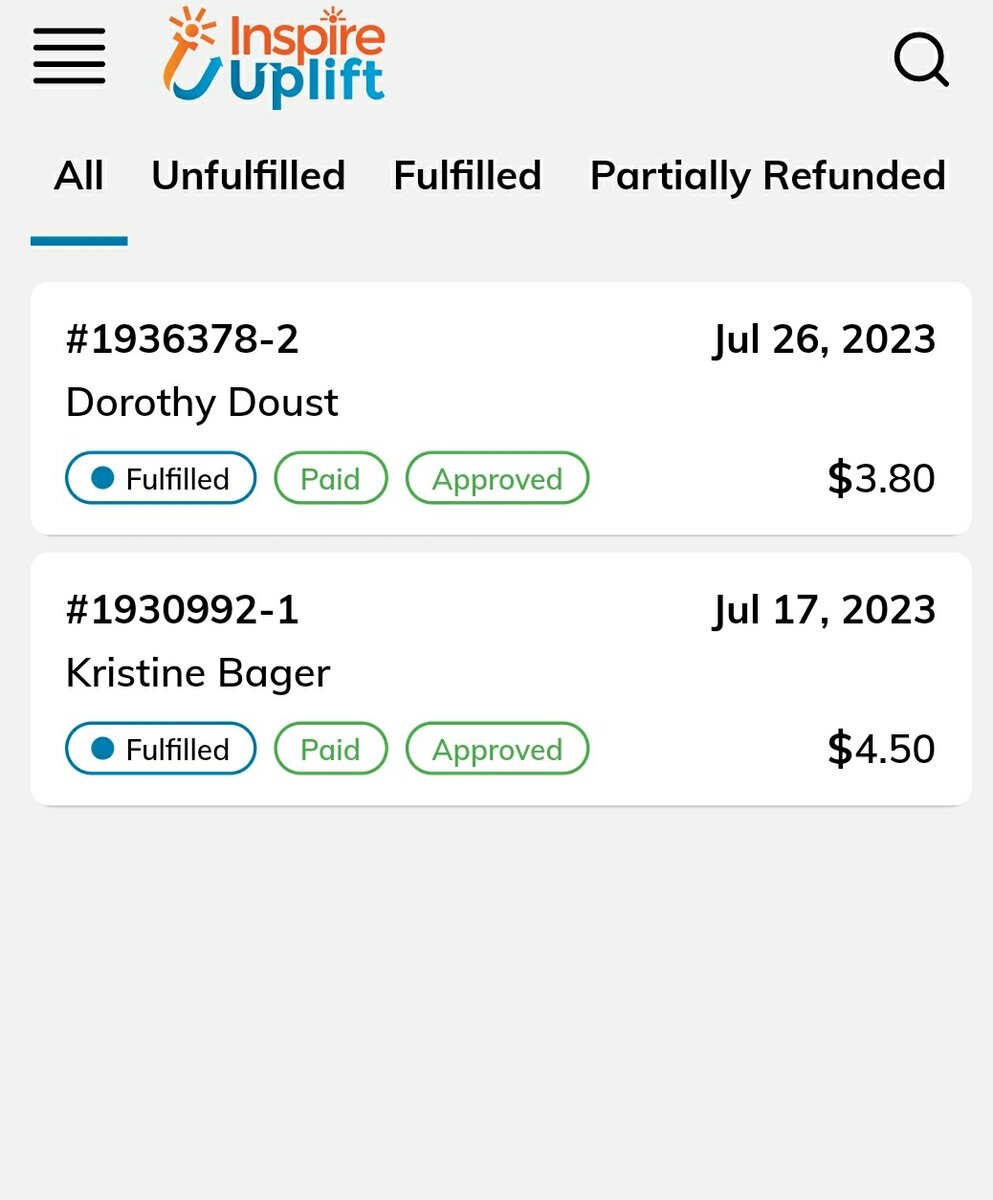Click Approved badge on Dorothy Doust order
Viewport: 993px width, 1200px height.
coord(497,478)
